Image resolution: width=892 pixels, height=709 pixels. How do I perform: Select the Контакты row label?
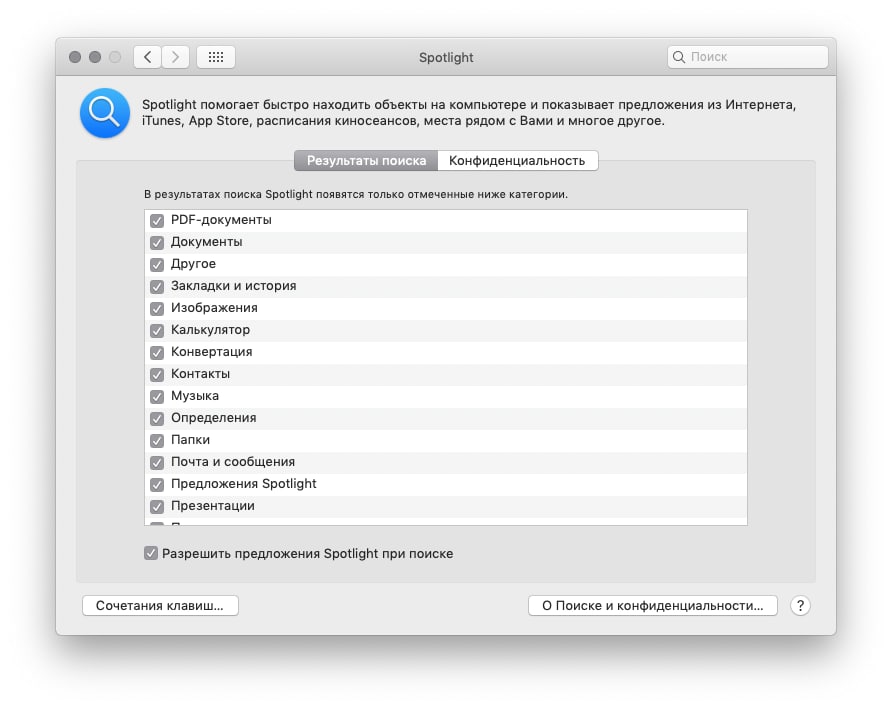pyautogui.click(x=200, y=374)
